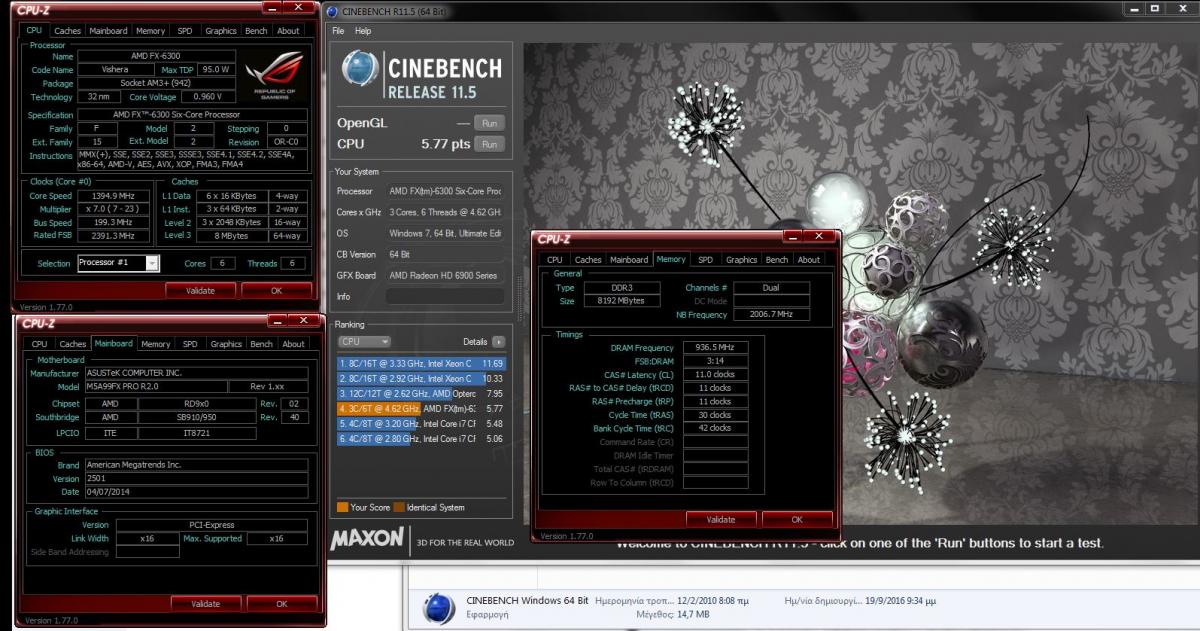Click Validate in the Memory window
The width and height of the screenshot is (1200, 631).
point(721,519)
